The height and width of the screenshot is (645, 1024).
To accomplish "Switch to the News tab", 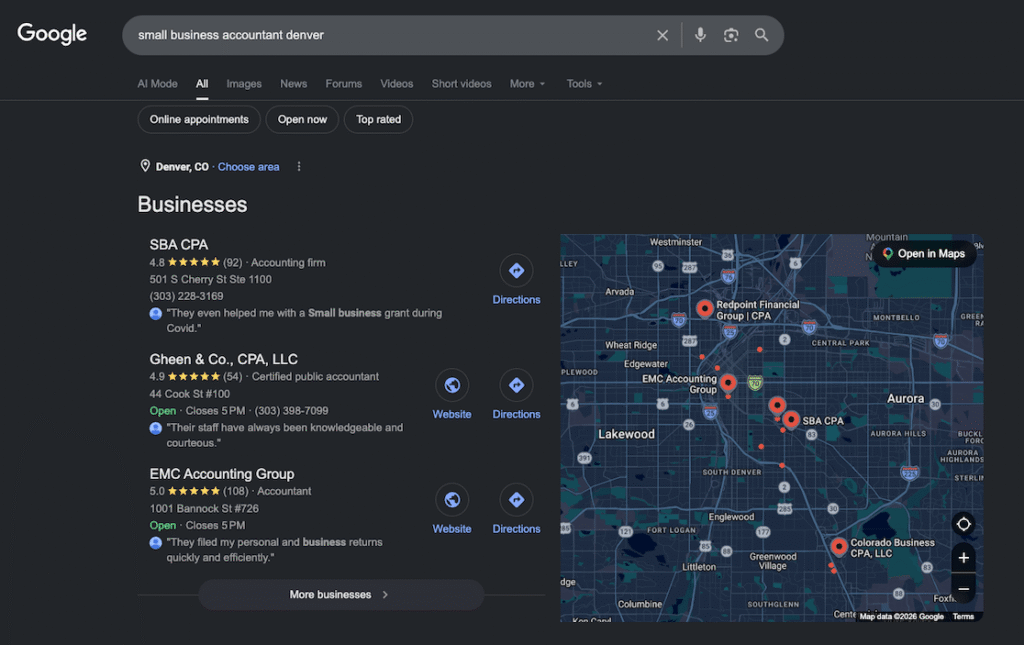I will coord(293,84).
